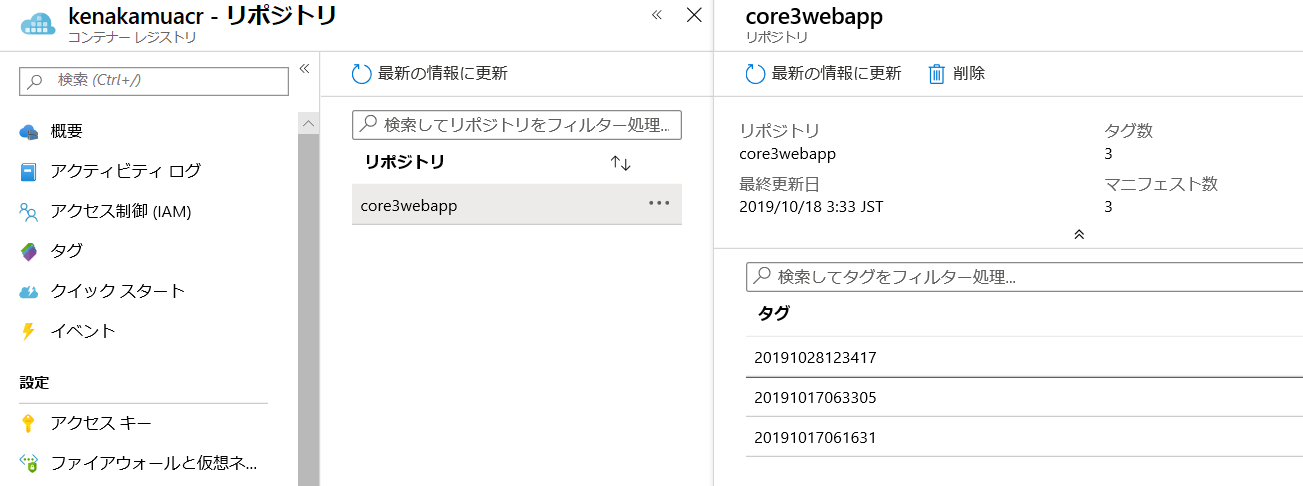Viewport: 1303px width, 486px height.
Task: Delete the repository with 削除 button
Action: pos(957,73)
